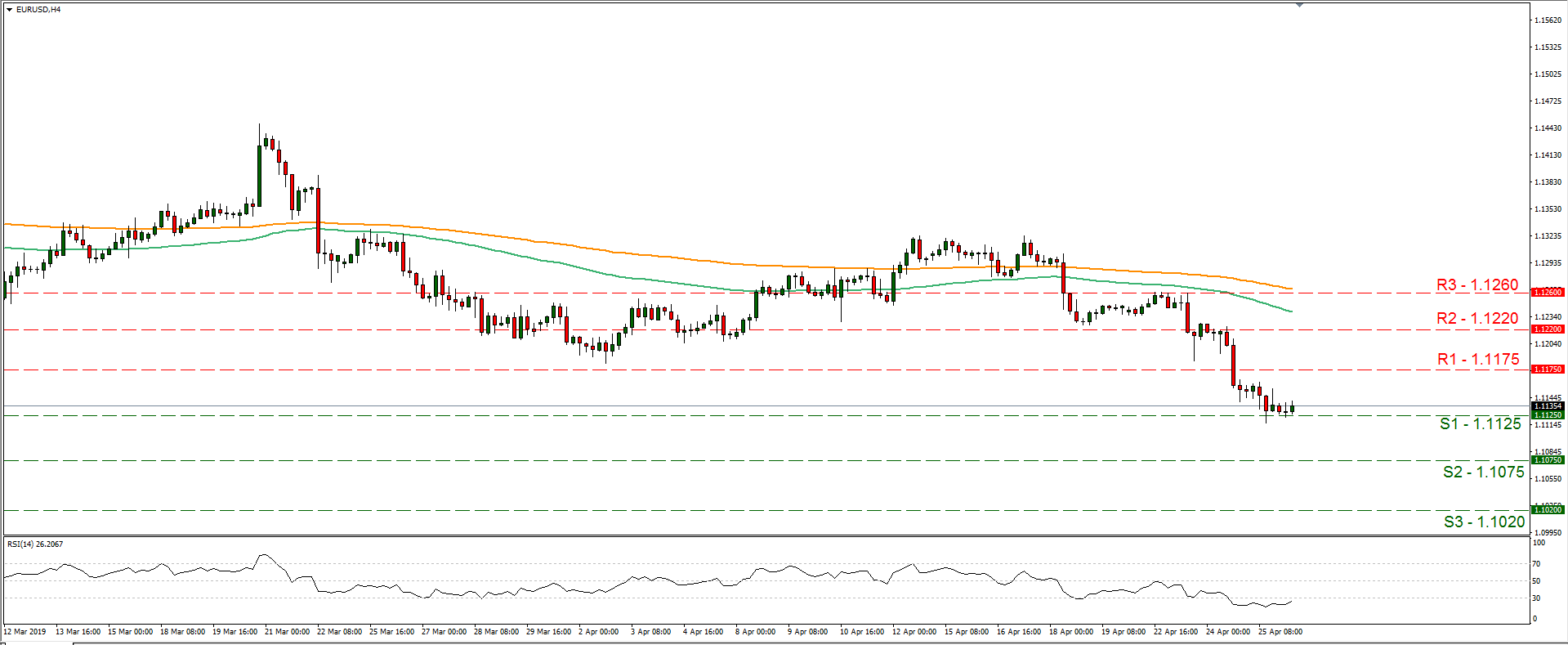Click the 27 Mar 00:00 time axis label

pyautogui.click(x=444, y=632)
